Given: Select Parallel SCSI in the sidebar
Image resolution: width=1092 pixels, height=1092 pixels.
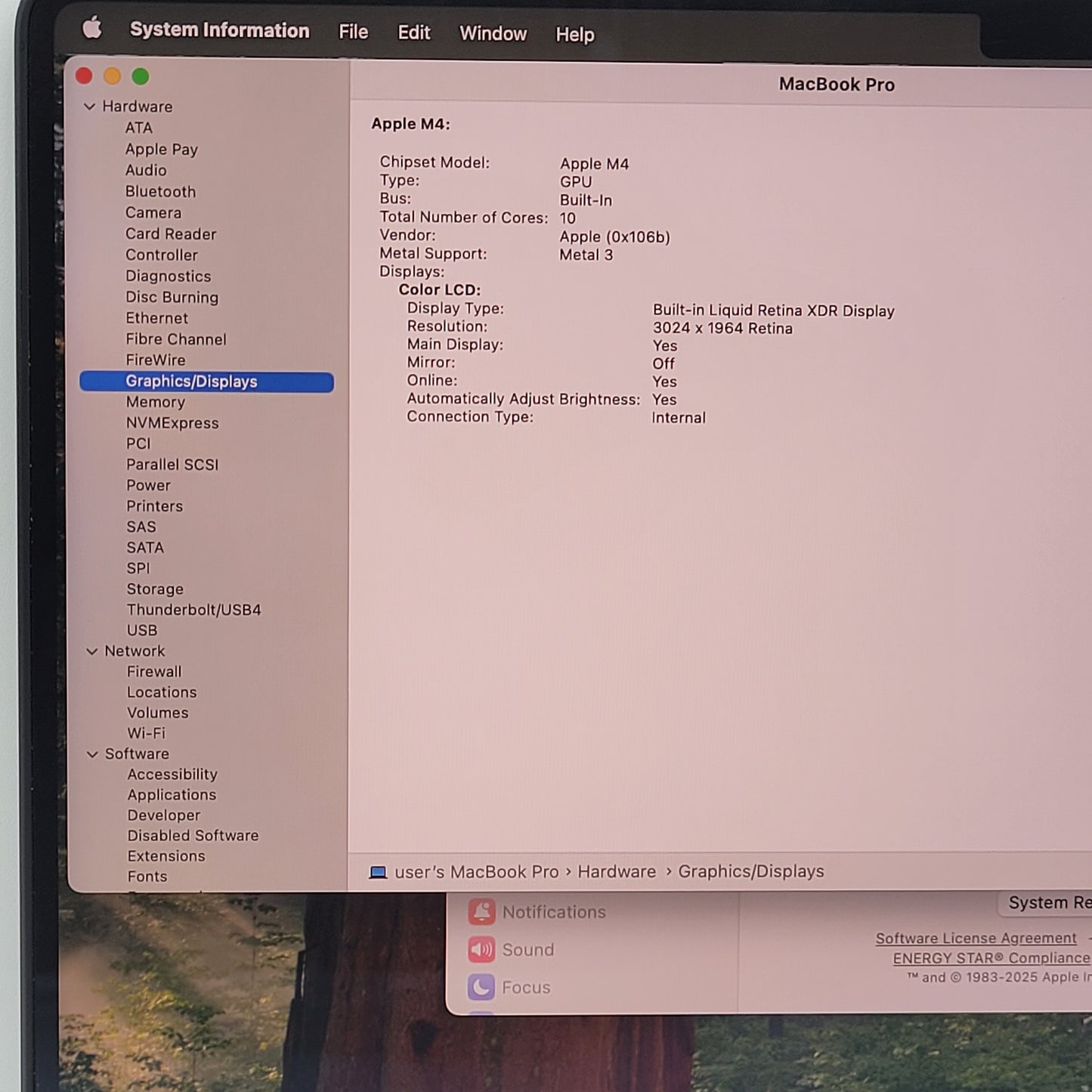Looking at the screenshot, I should [172, 465].
